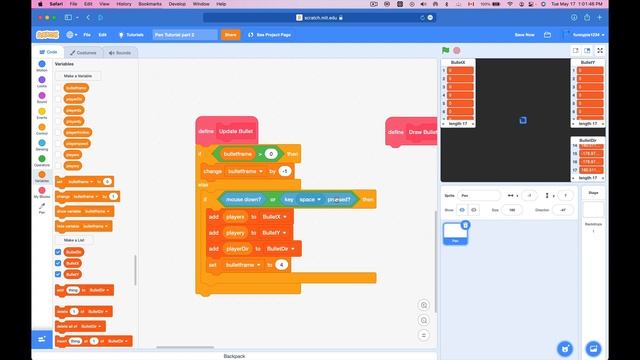The height and width of the screenshot is (360, 640).
Task: Select the Sensing blocks category
Action: (x=42, y=145)
